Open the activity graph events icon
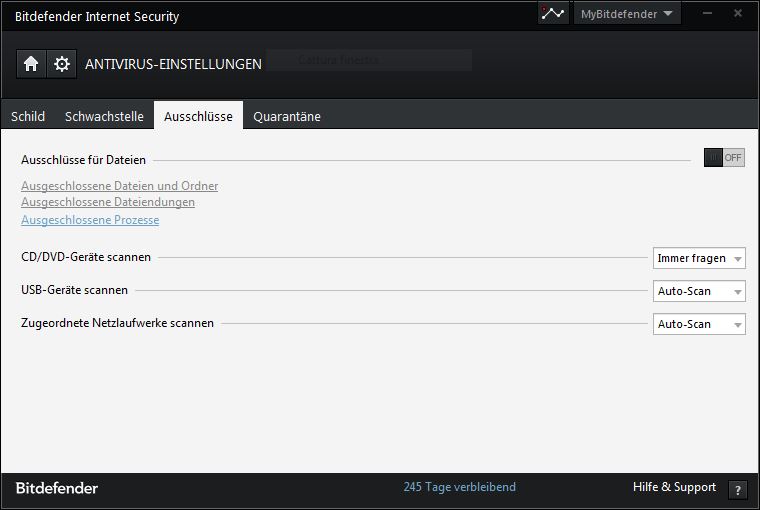 [552, 14]
